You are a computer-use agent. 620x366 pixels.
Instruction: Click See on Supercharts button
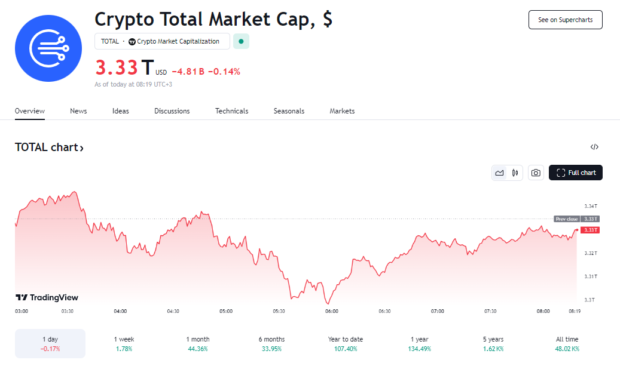point(565,20)
